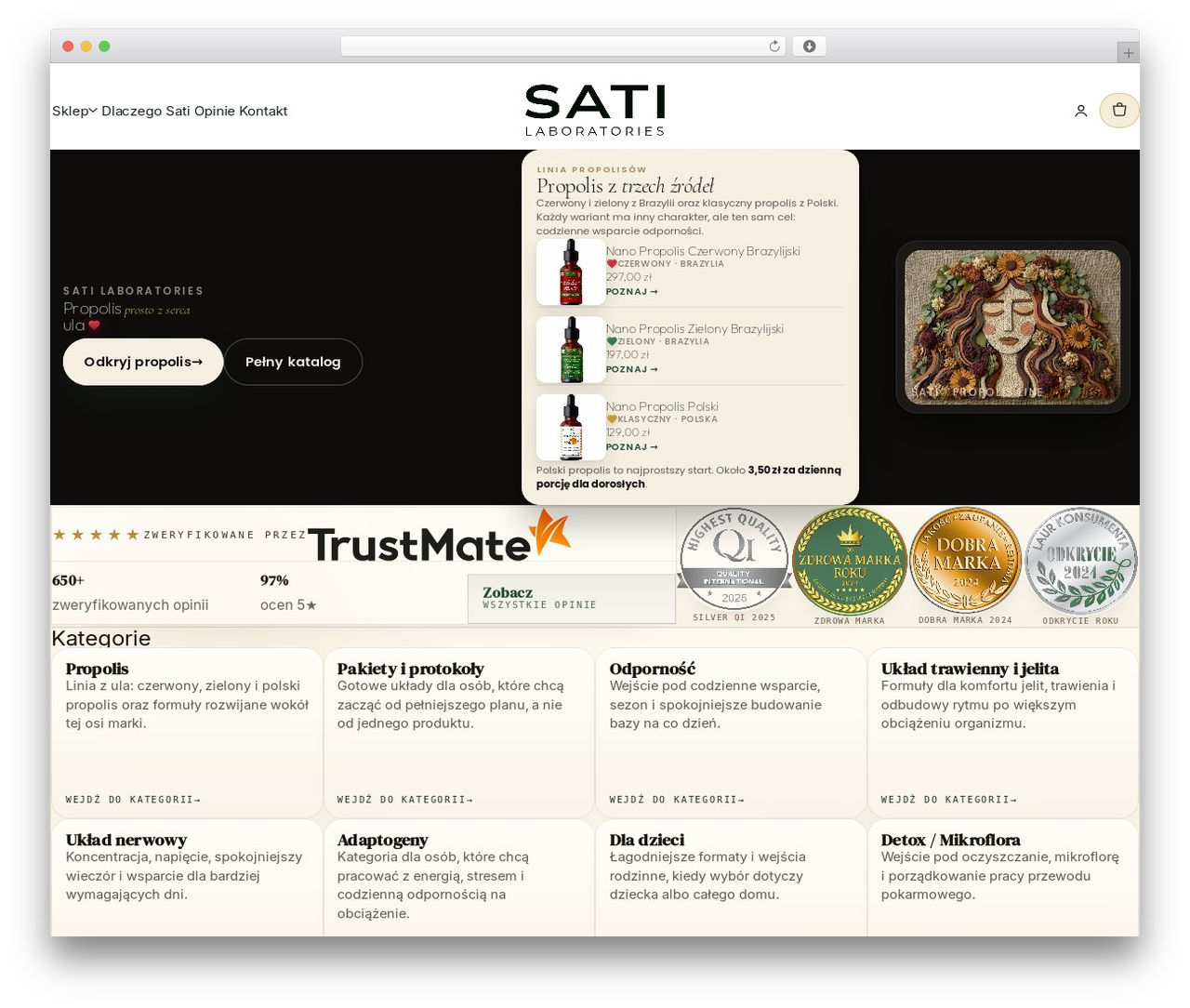Open the Polish propolis bottle image

(571, 428)
